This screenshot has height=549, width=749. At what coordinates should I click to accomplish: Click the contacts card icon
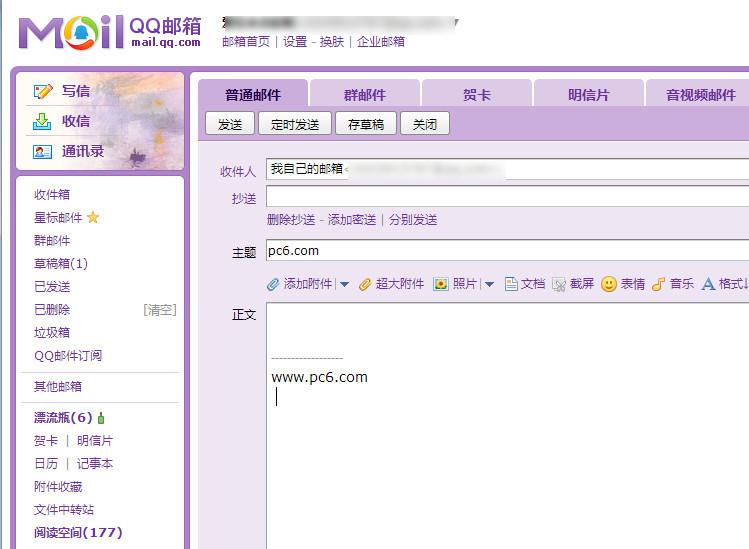coord(42,152)
